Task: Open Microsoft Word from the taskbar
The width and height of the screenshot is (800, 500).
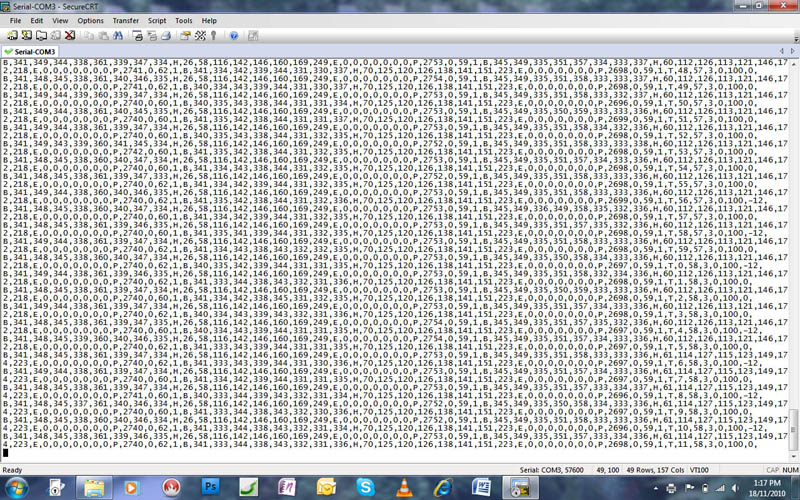Action: pyautogui.click(x=481, y=488)
